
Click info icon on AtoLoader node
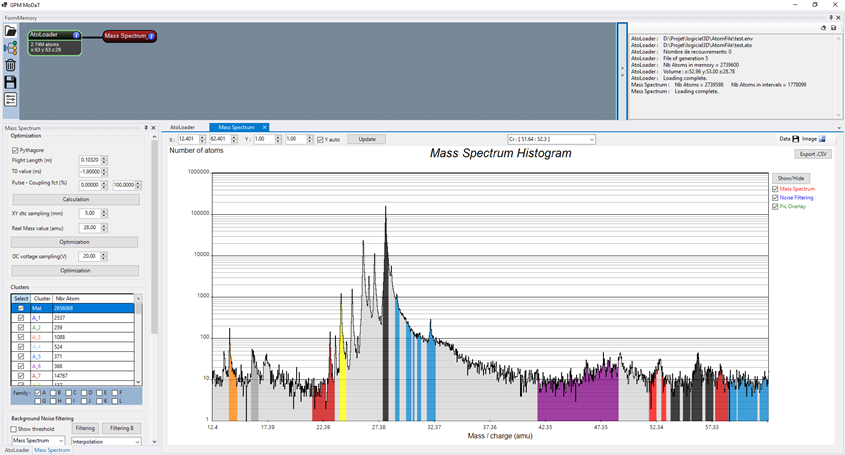(76, 35)
